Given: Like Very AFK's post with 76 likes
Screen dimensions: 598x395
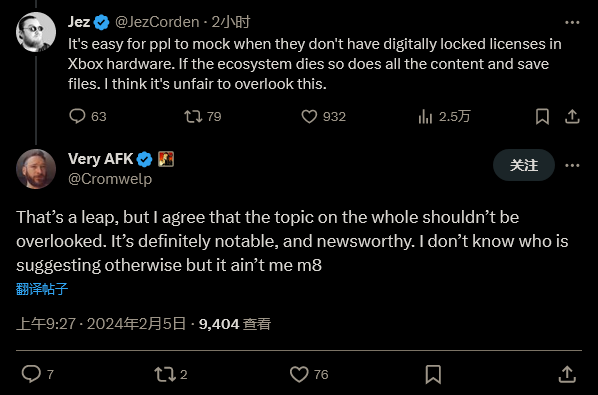Looking at the screenshot, I should point(299,374).
